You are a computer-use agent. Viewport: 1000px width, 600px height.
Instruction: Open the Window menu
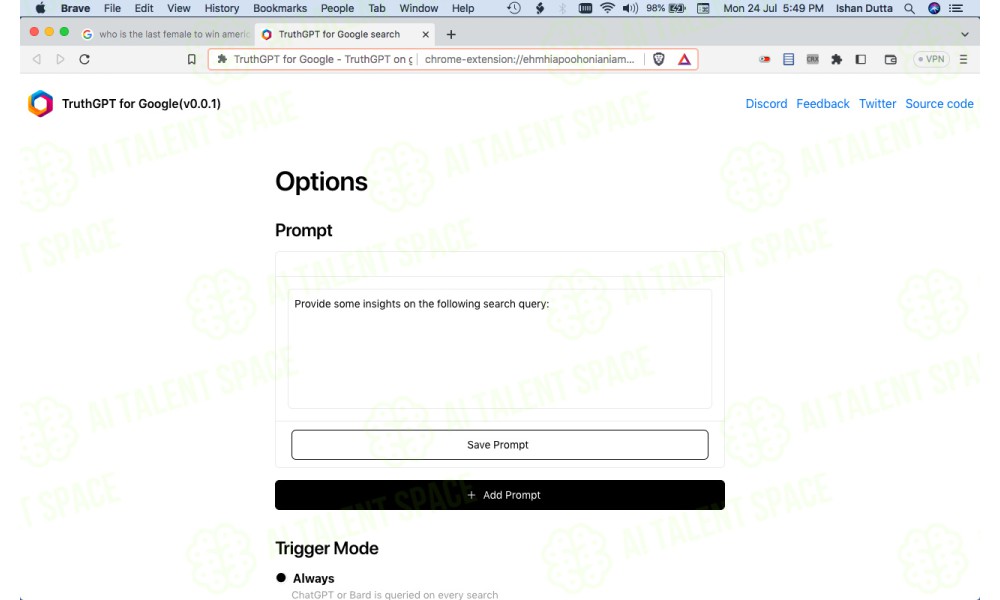coord(418,8)
